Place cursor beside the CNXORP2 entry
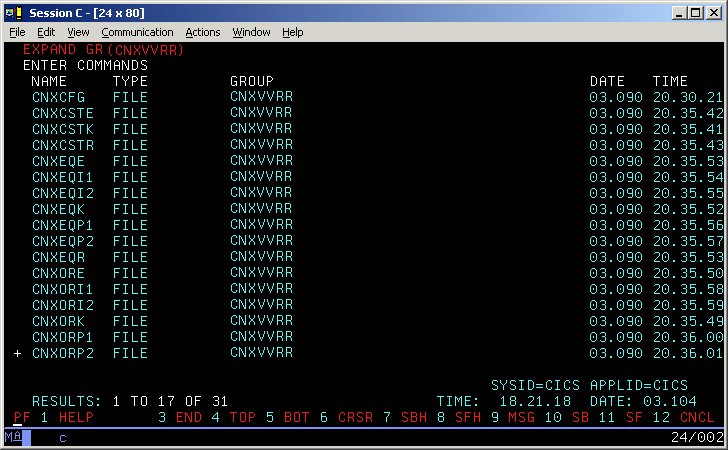The width and height of the screenshot is (728, 450). click(18, 353)
